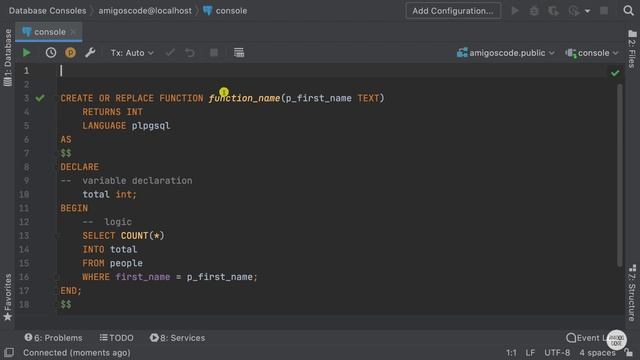The width and height of the screenshot is (640, 360).
Task: Click Connected (moments ago) status message
Action: pos(77,353)
